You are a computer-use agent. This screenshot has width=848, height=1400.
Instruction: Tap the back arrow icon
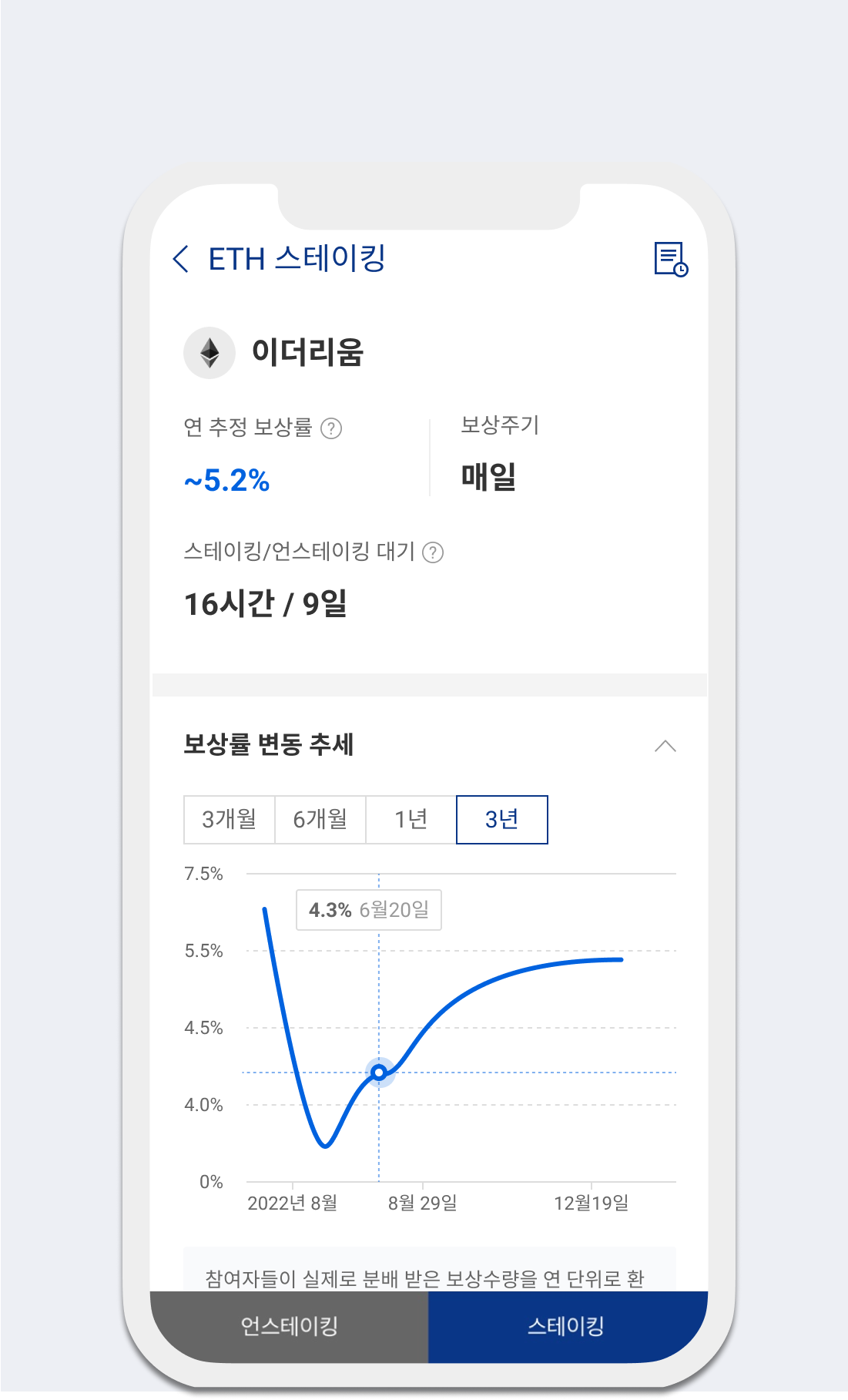(181, 259)
